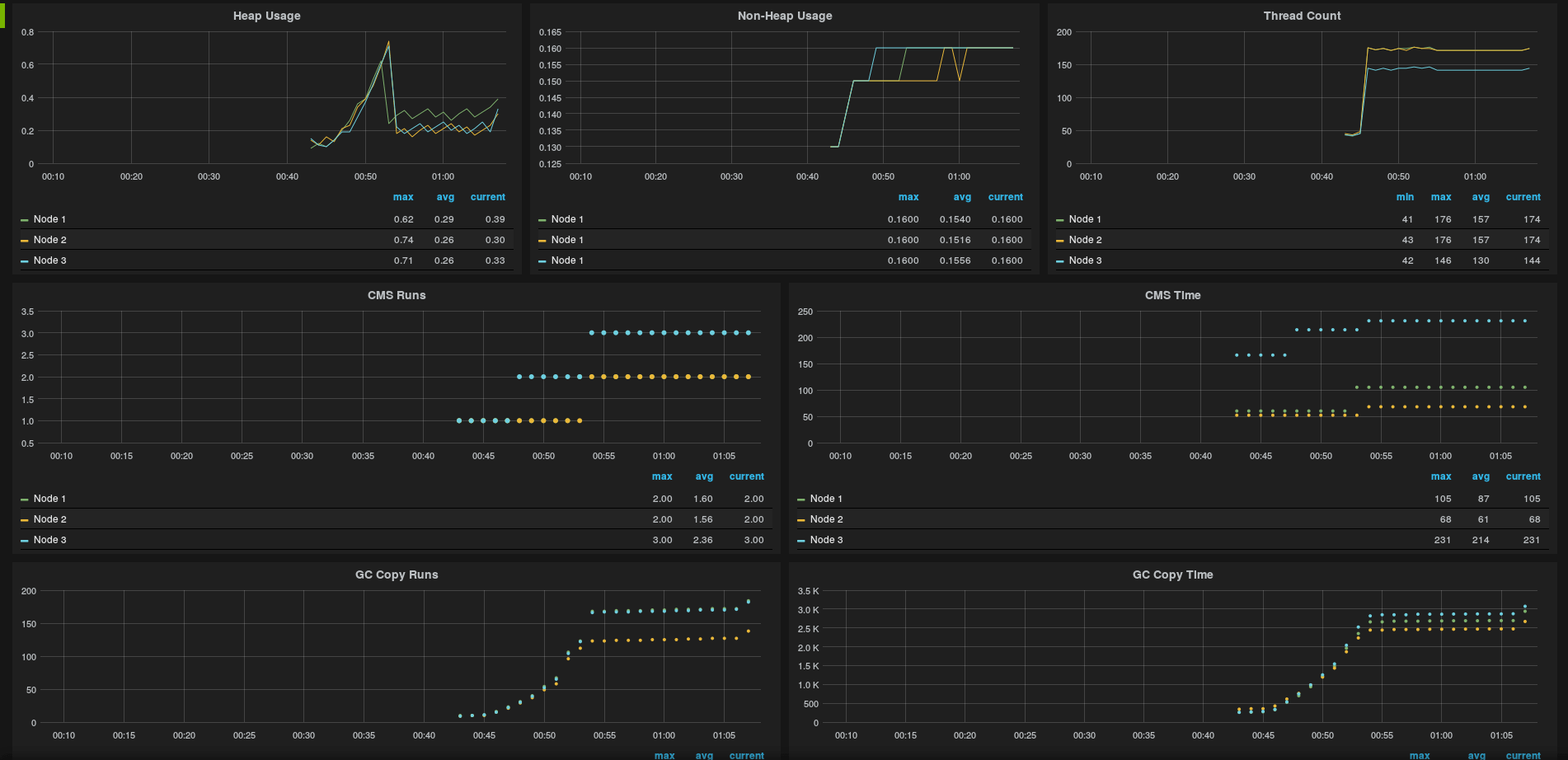Sort CMS Runs legend by avg column
The image size is (1568, 760).
point(704,476)
